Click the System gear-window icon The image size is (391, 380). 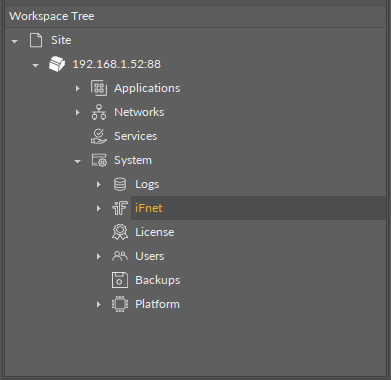(x=99, y=160)
